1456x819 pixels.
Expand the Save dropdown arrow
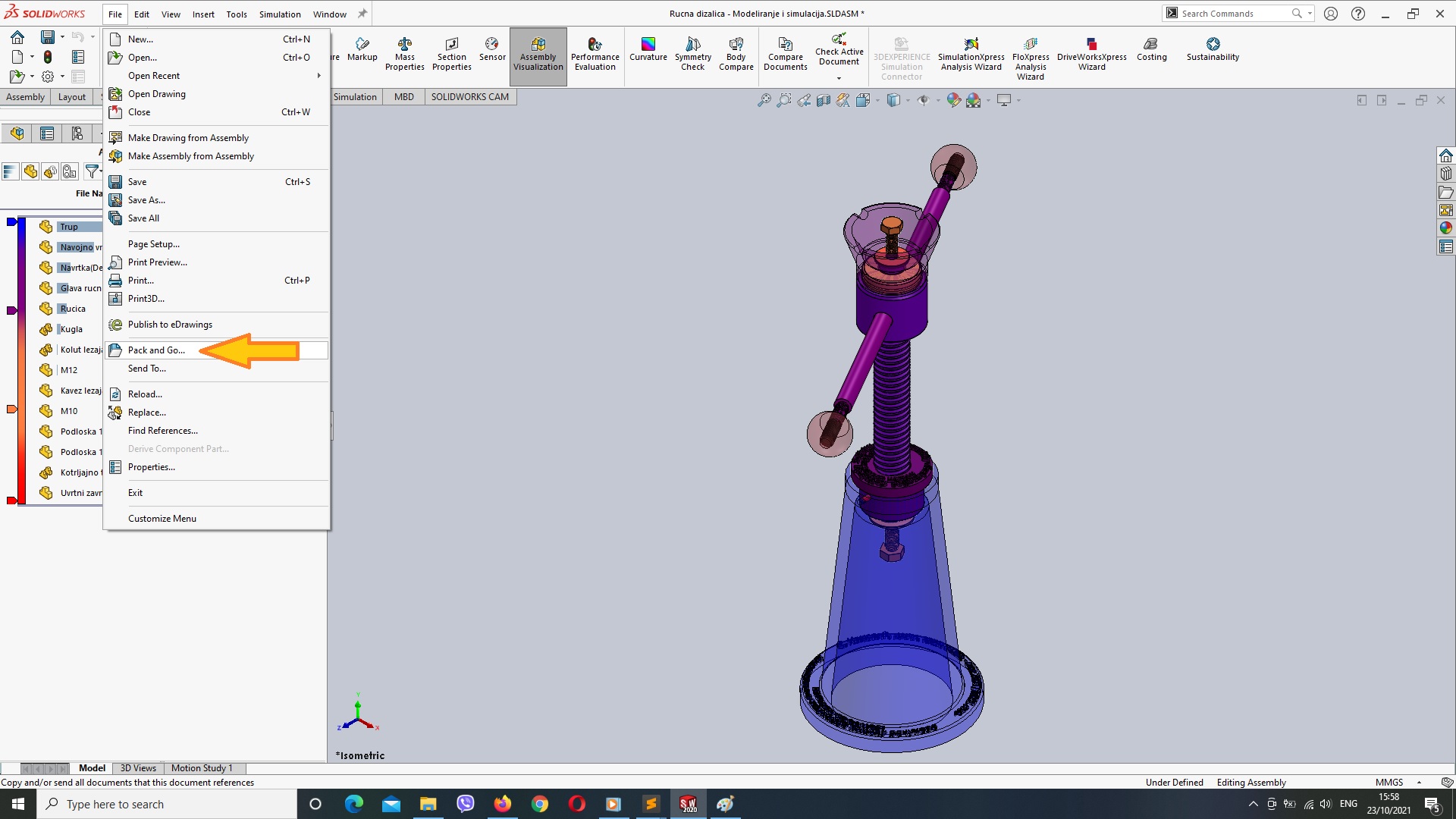point(62,37)
